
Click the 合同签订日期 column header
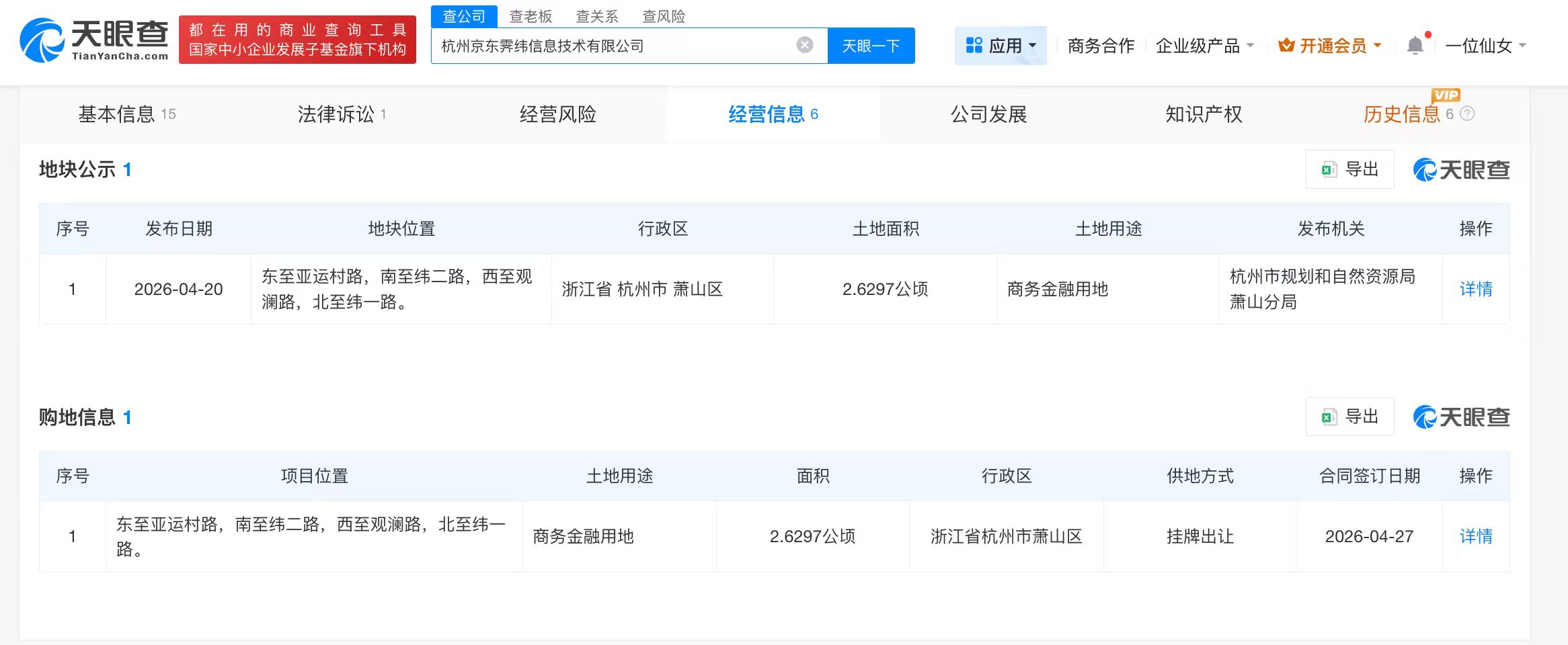tap(1370, 476)
